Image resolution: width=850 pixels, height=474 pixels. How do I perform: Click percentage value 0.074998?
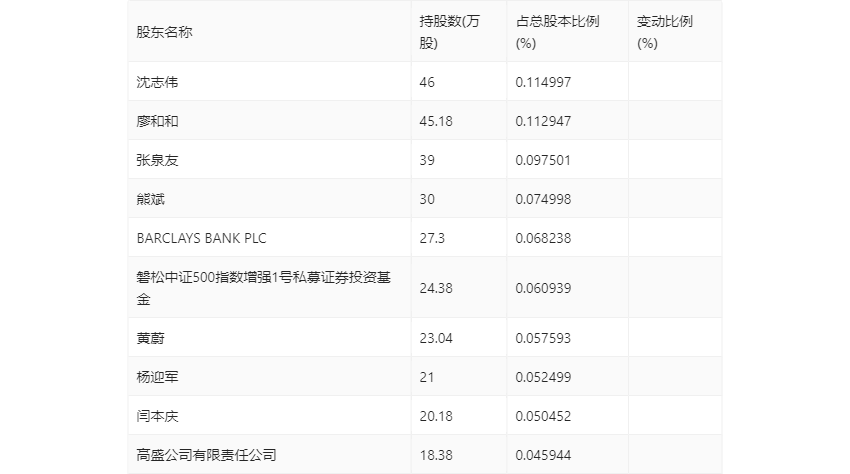(x=543, y=199)
